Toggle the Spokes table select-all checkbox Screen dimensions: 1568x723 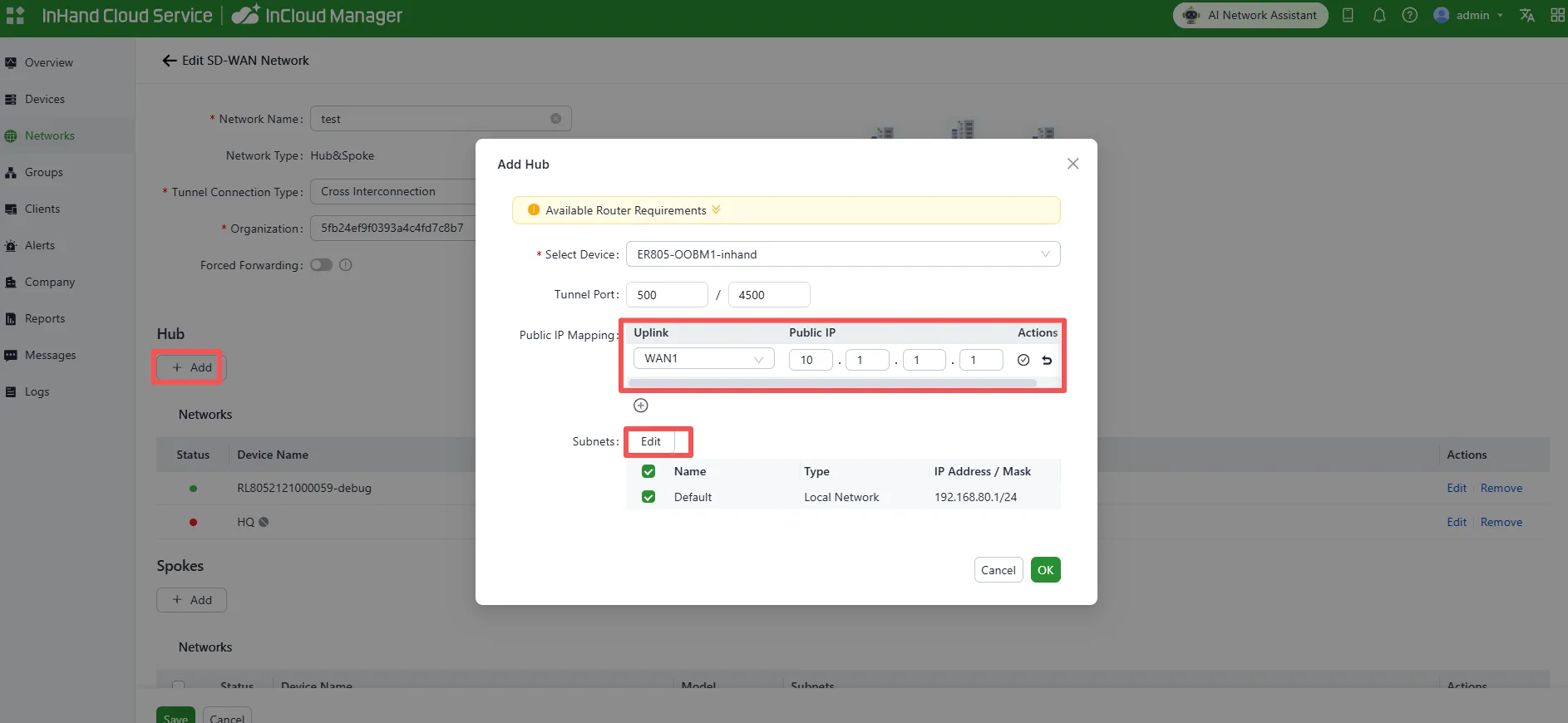[x=178, y=685]
